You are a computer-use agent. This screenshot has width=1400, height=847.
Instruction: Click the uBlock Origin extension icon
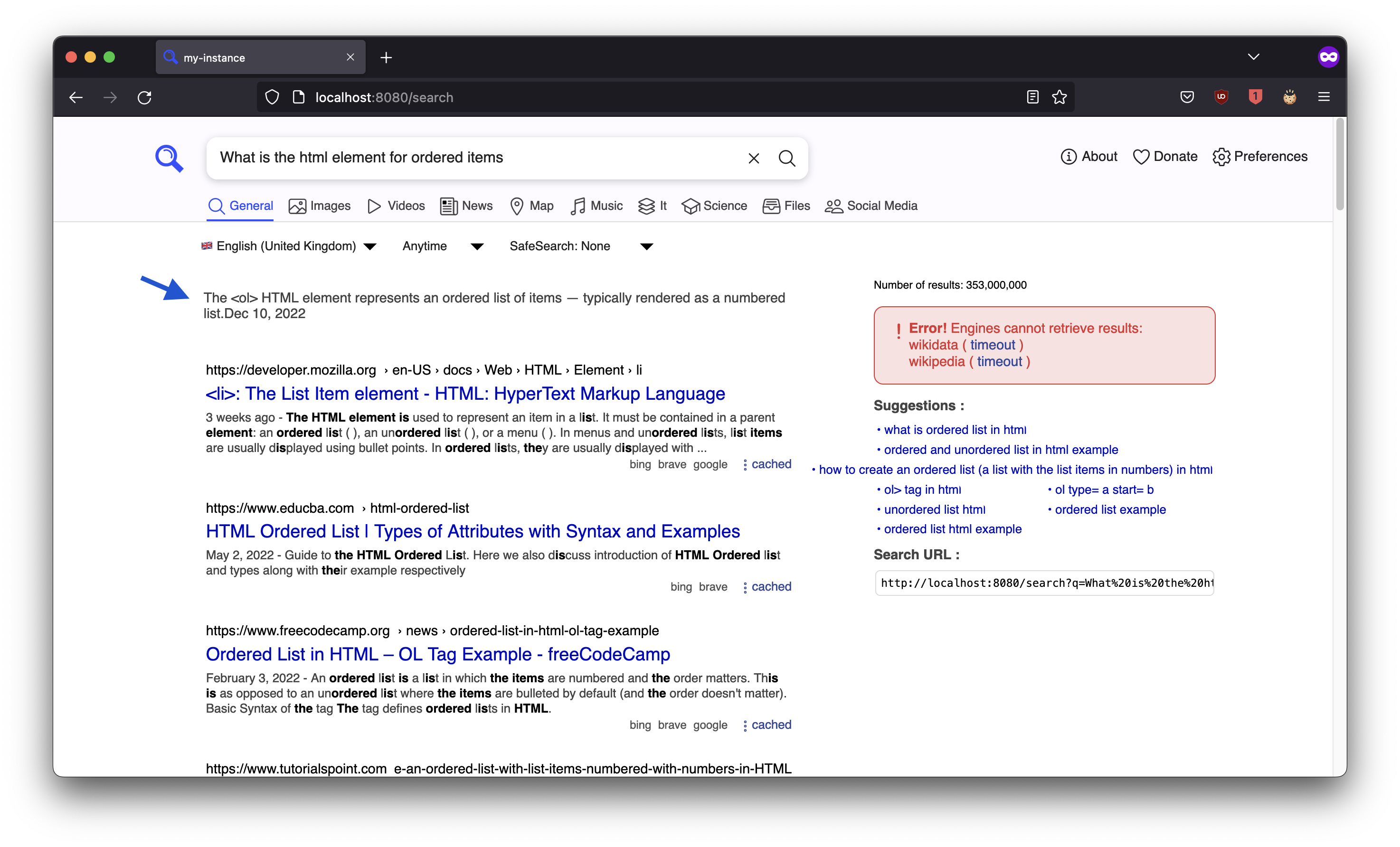1221,96
